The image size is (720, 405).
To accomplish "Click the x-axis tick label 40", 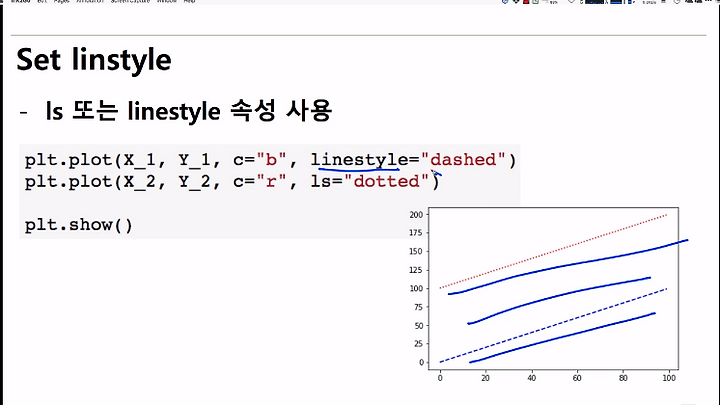I will click(x=531, y=378).
